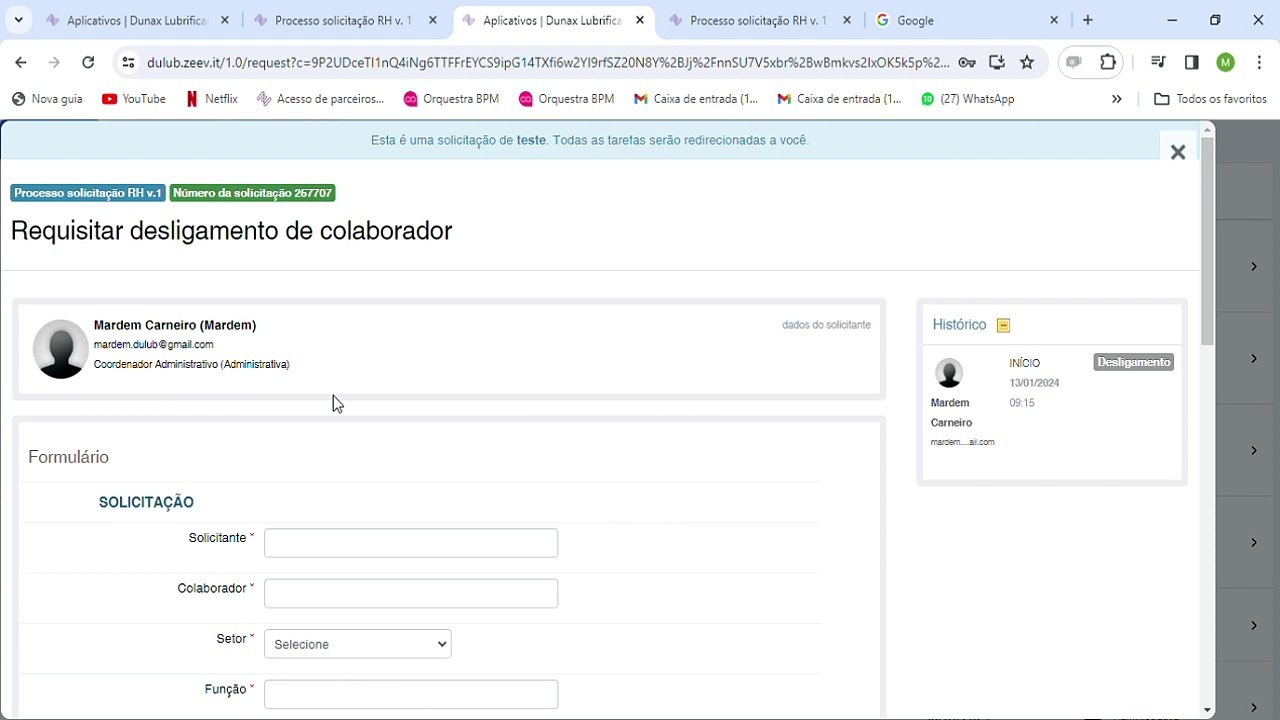The height and width of the screenshot is (720, 1280).
Task: Click the Desligamento badge in history
Action: (1133, 362)
